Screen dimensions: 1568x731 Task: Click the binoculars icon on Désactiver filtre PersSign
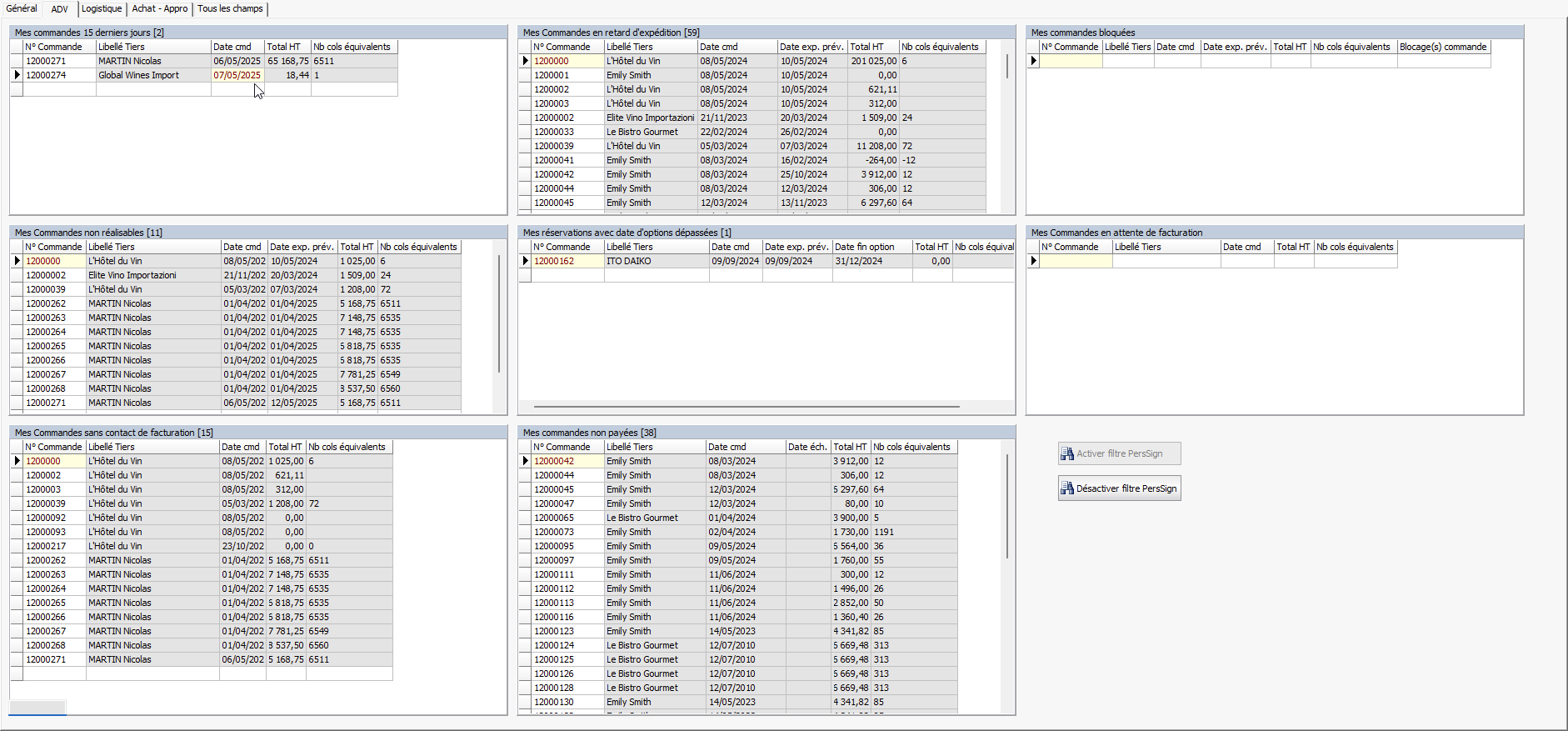pos(1066,488)
